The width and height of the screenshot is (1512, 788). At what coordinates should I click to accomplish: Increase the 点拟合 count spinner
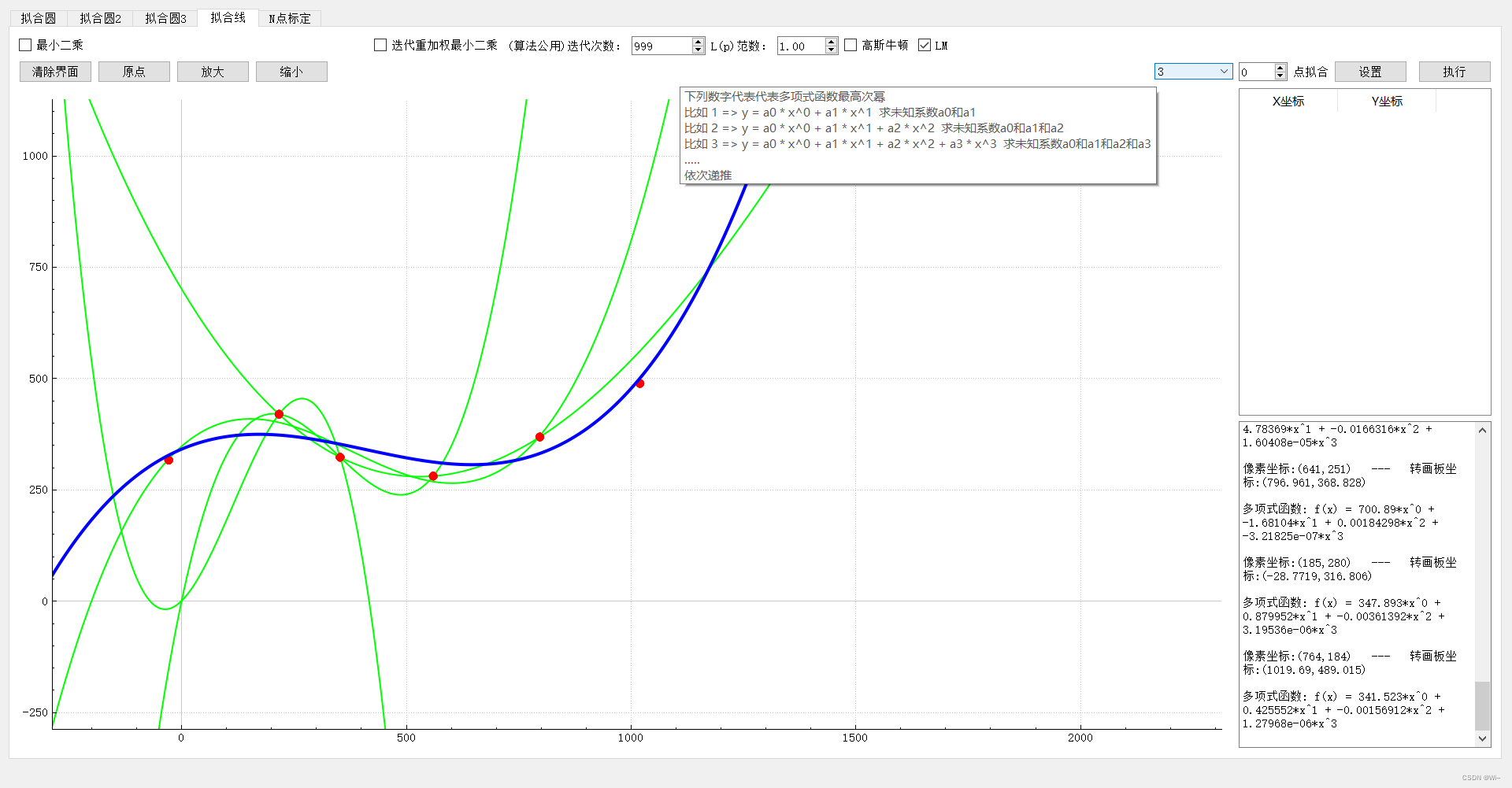click(x=1280, y=68)
